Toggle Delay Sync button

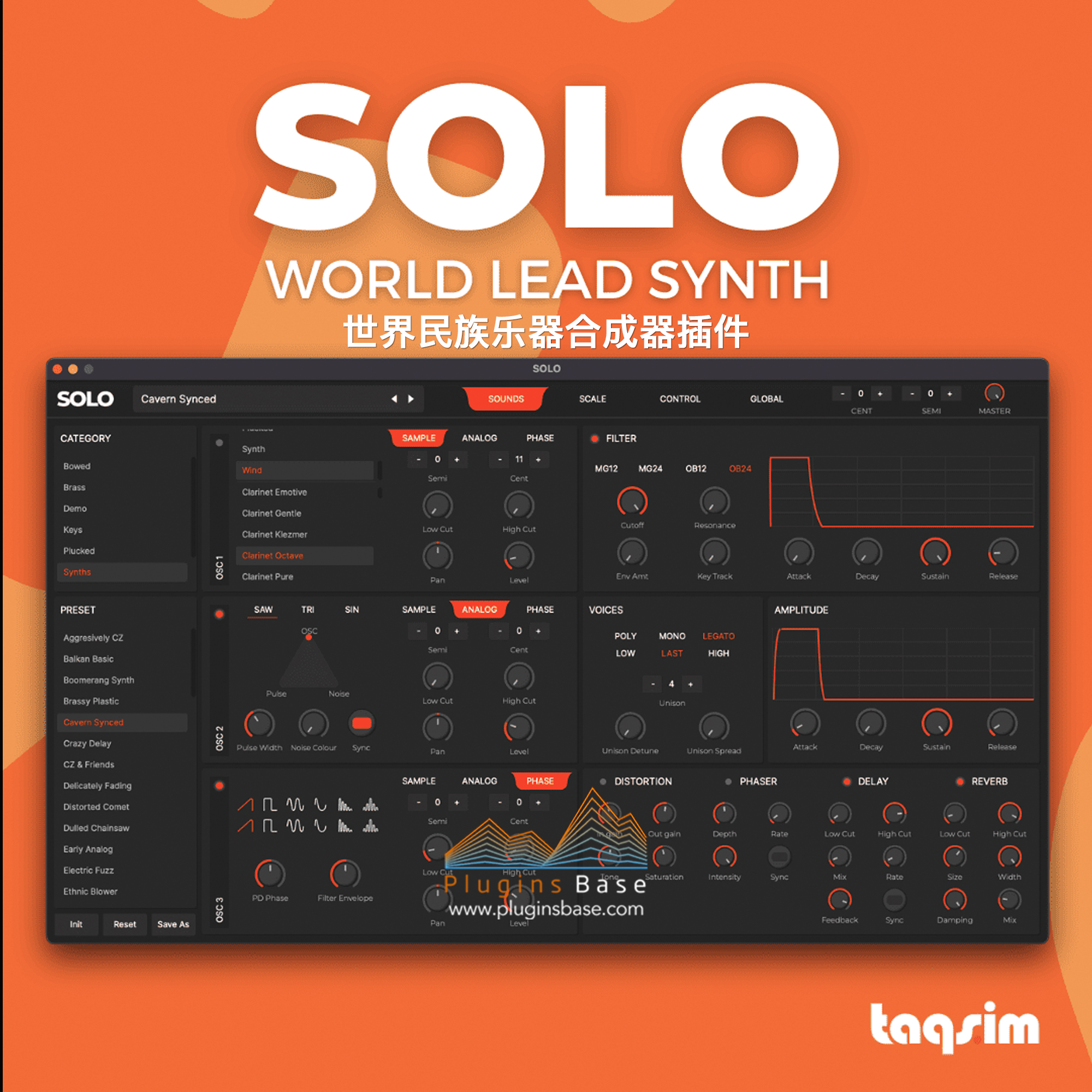[894, 899]
